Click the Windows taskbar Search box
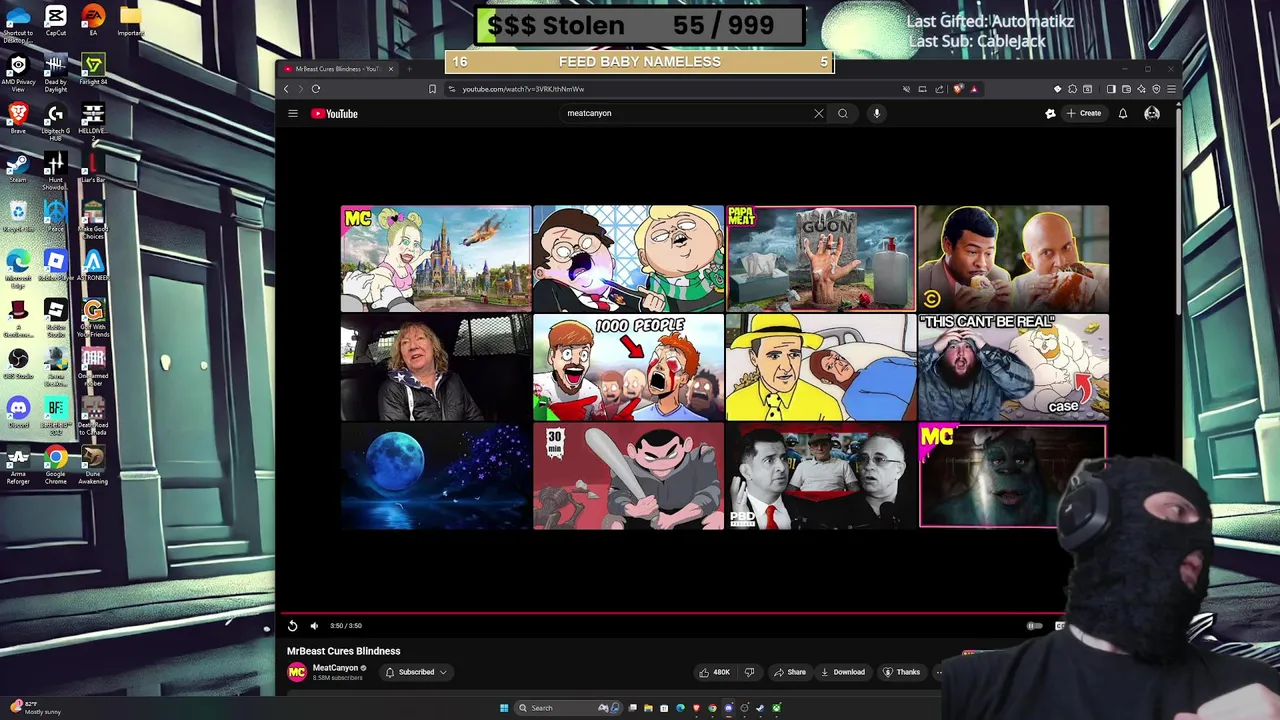This screenshot has height=720, width=1280. coord(567,708)
